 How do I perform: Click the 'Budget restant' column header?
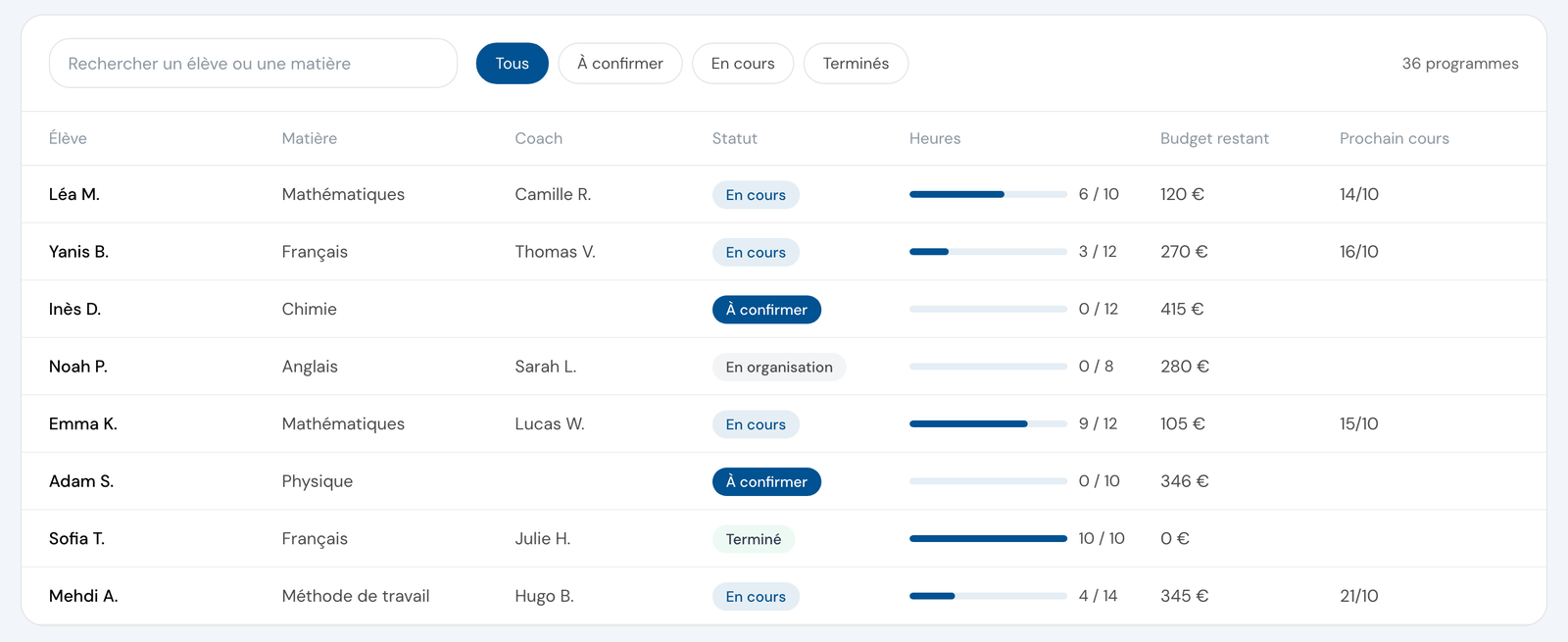(1214, 138)
